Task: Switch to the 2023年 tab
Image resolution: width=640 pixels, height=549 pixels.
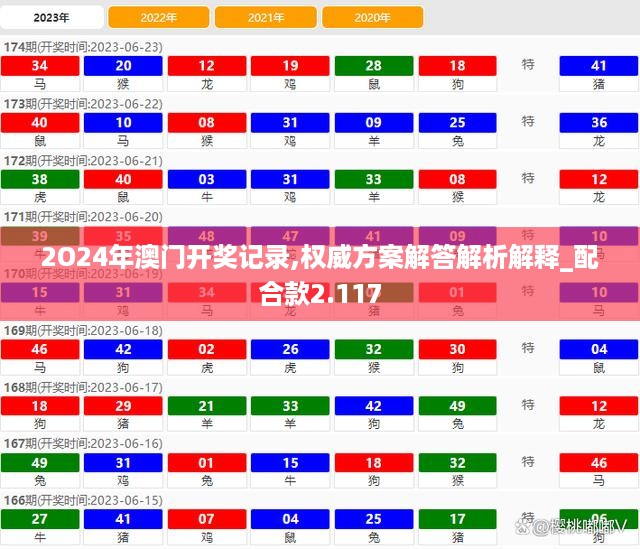Action: 52,17
